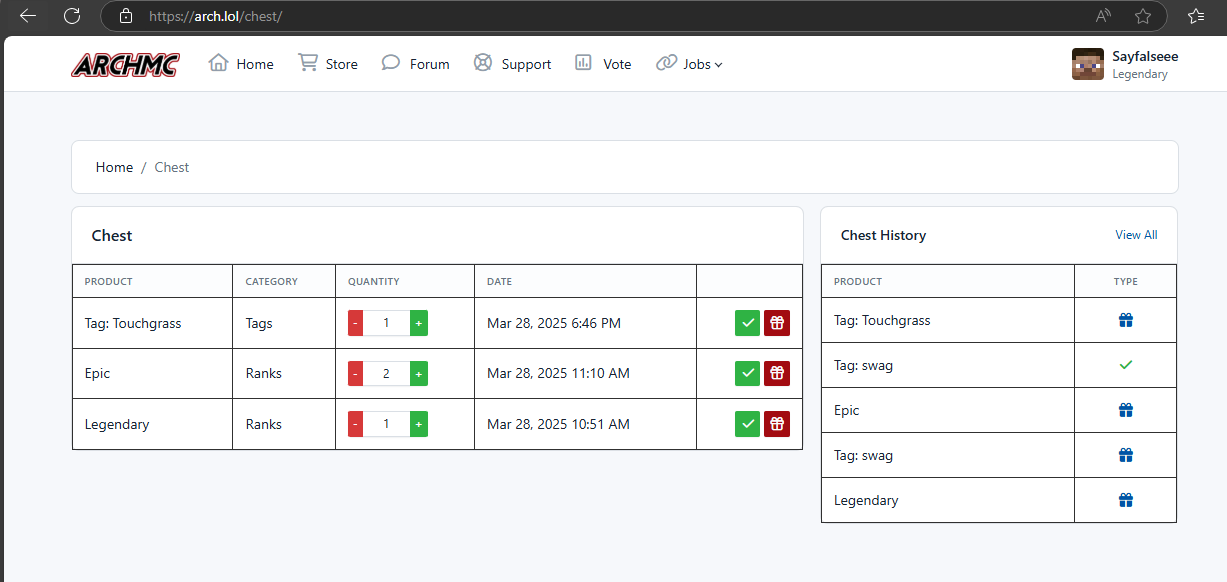Viewport: 1227px width, 582px height.
Task: Click View All in Chest History
Action: (x=1136, y=235)
